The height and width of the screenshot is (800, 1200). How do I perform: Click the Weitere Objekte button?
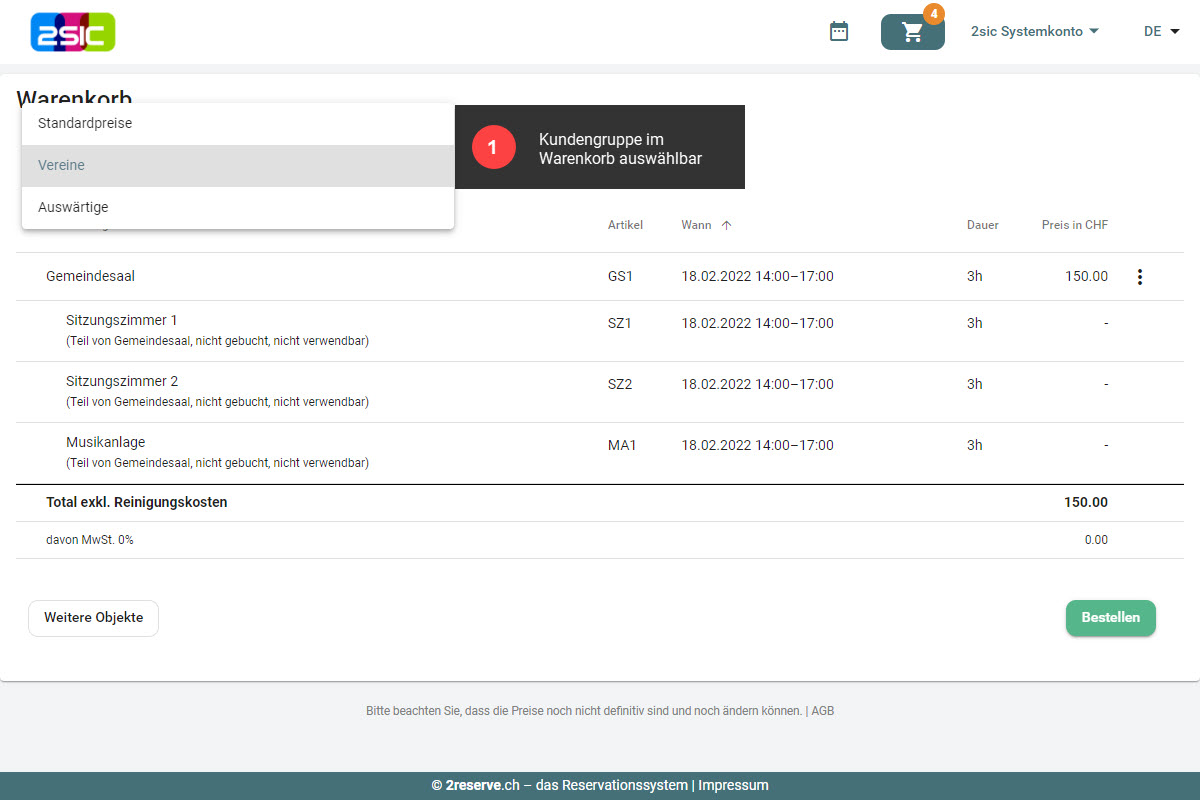tap(93, 618)
